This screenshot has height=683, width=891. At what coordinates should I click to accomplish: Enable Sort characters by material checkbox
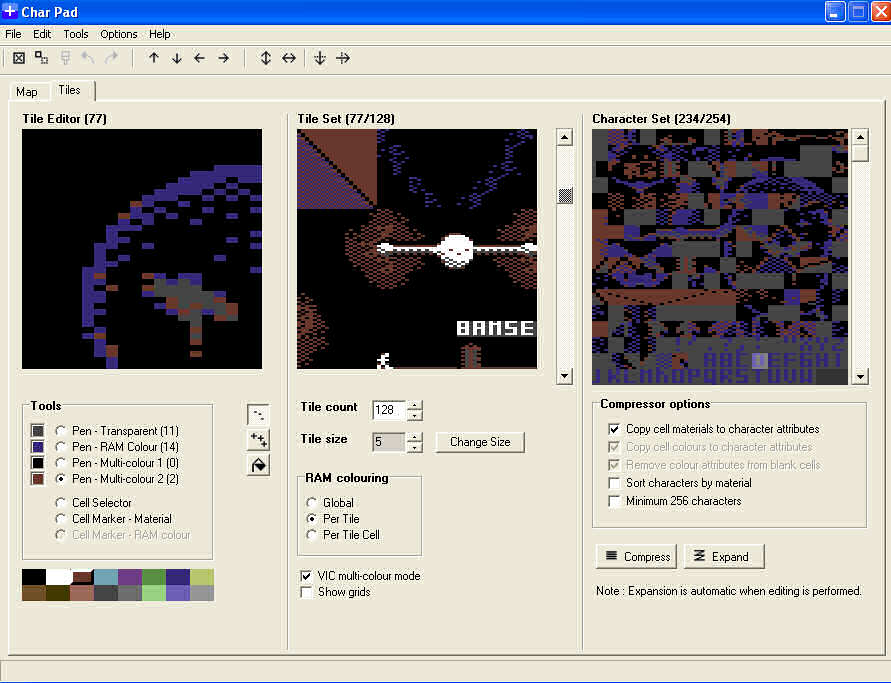pos(614,483)
